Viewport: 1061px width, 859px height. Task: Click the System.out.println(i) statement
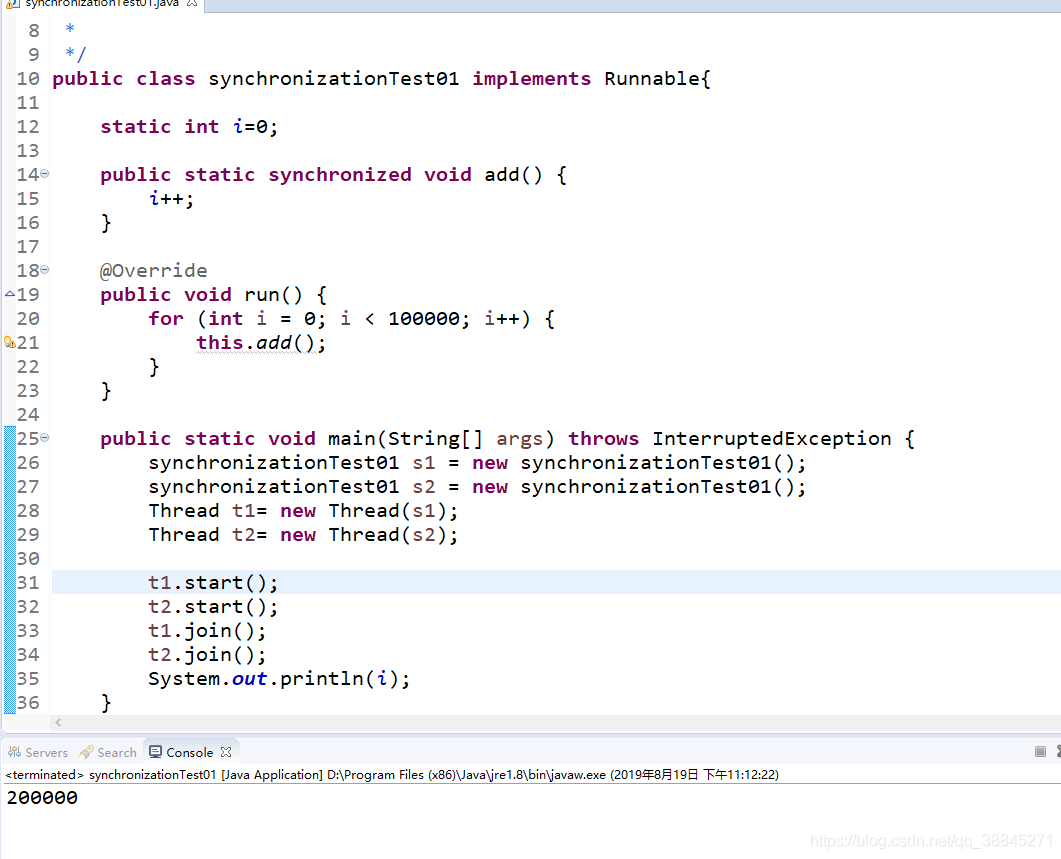point(279,678)
